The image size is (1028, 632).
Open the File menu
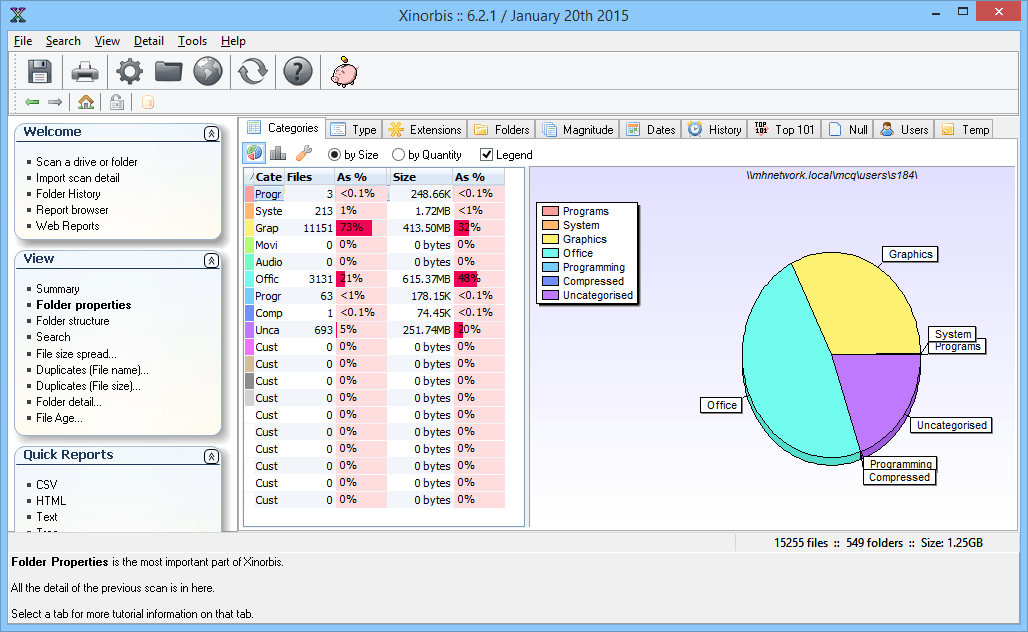(x=23, y=41)
